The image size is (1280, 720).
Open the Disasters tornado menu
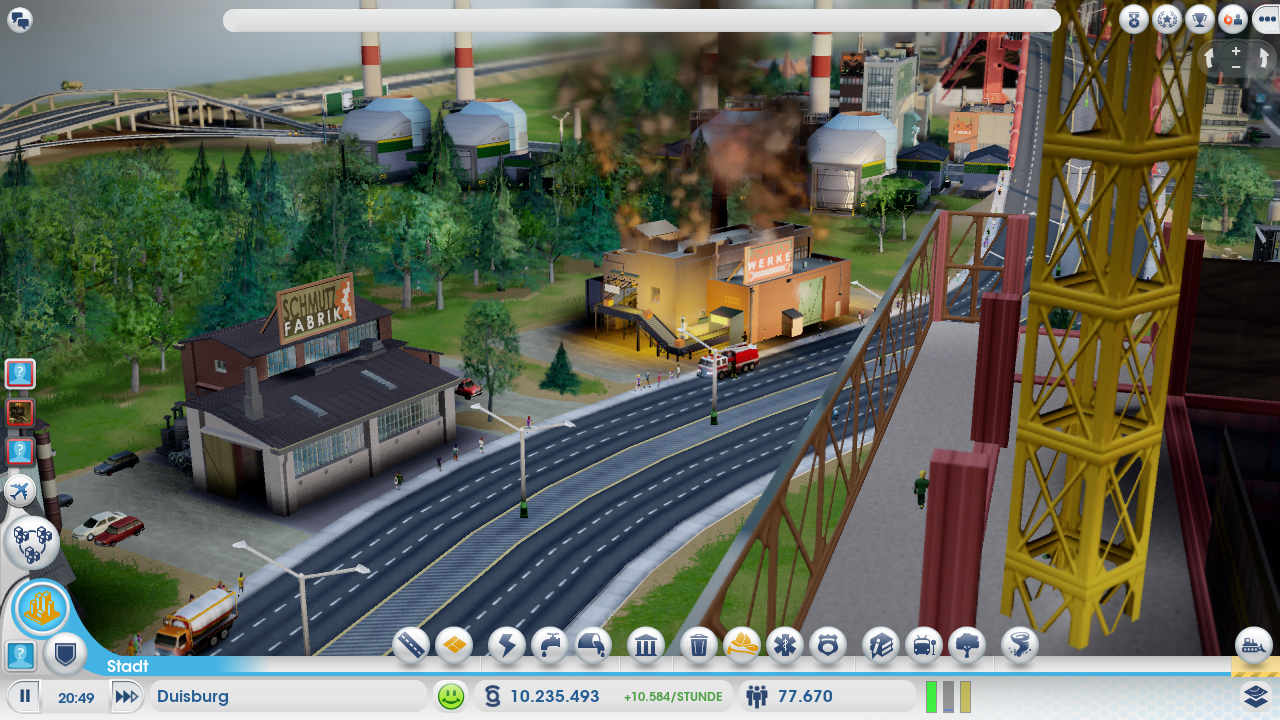pyautogui.click(x=1019, y=645)
